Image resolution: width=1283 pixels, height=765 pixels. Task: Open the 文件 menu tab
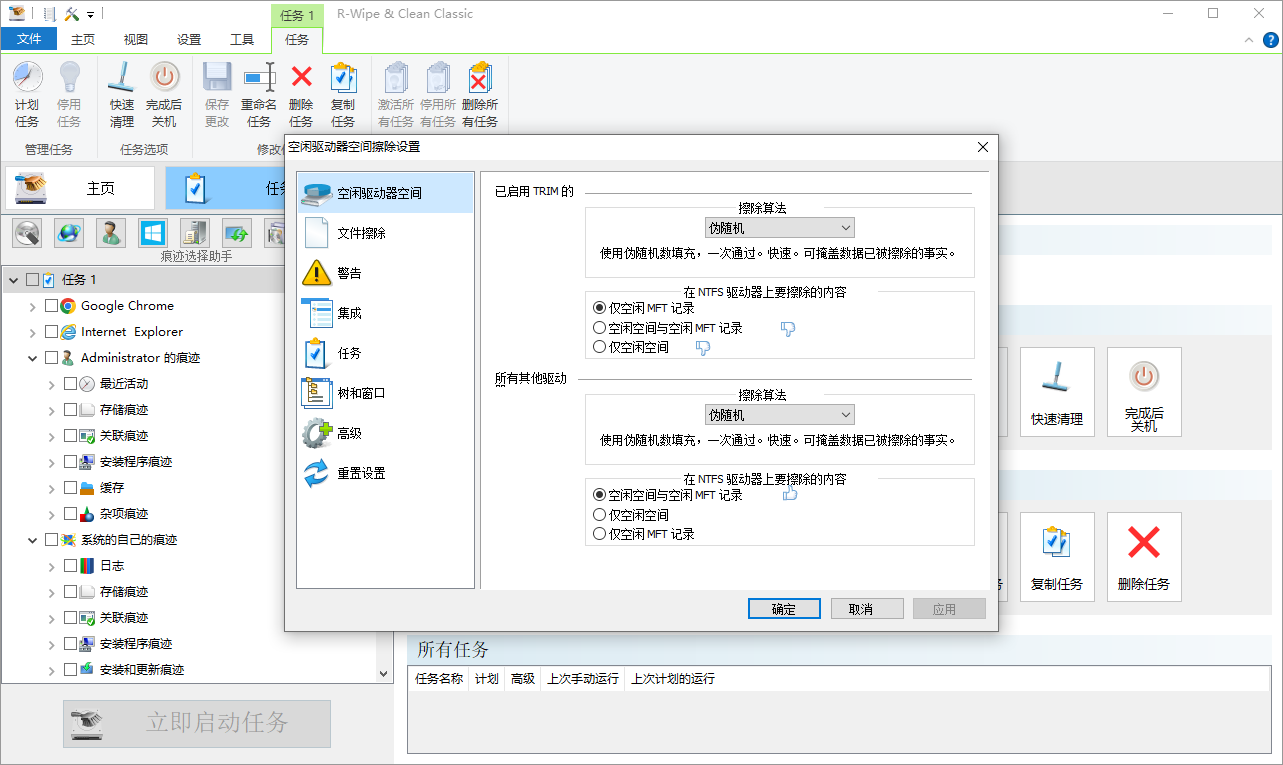29,39
